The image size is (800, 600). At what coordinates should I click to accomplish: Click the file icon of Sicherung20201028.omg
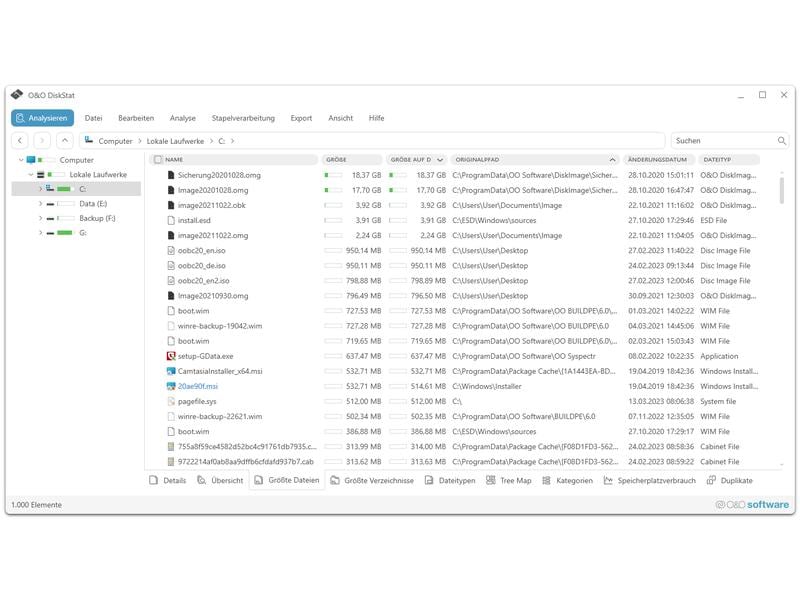click(x=171, y=175)
